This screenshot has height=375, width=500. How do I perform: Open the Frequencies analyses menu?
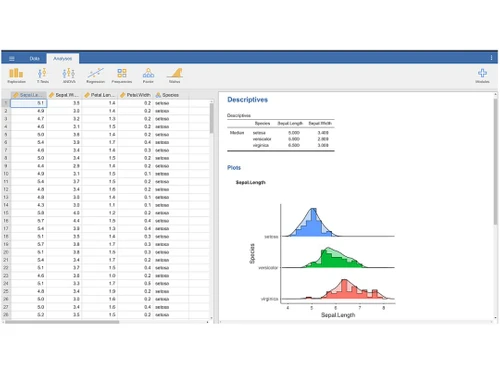(x=122, y=76)
